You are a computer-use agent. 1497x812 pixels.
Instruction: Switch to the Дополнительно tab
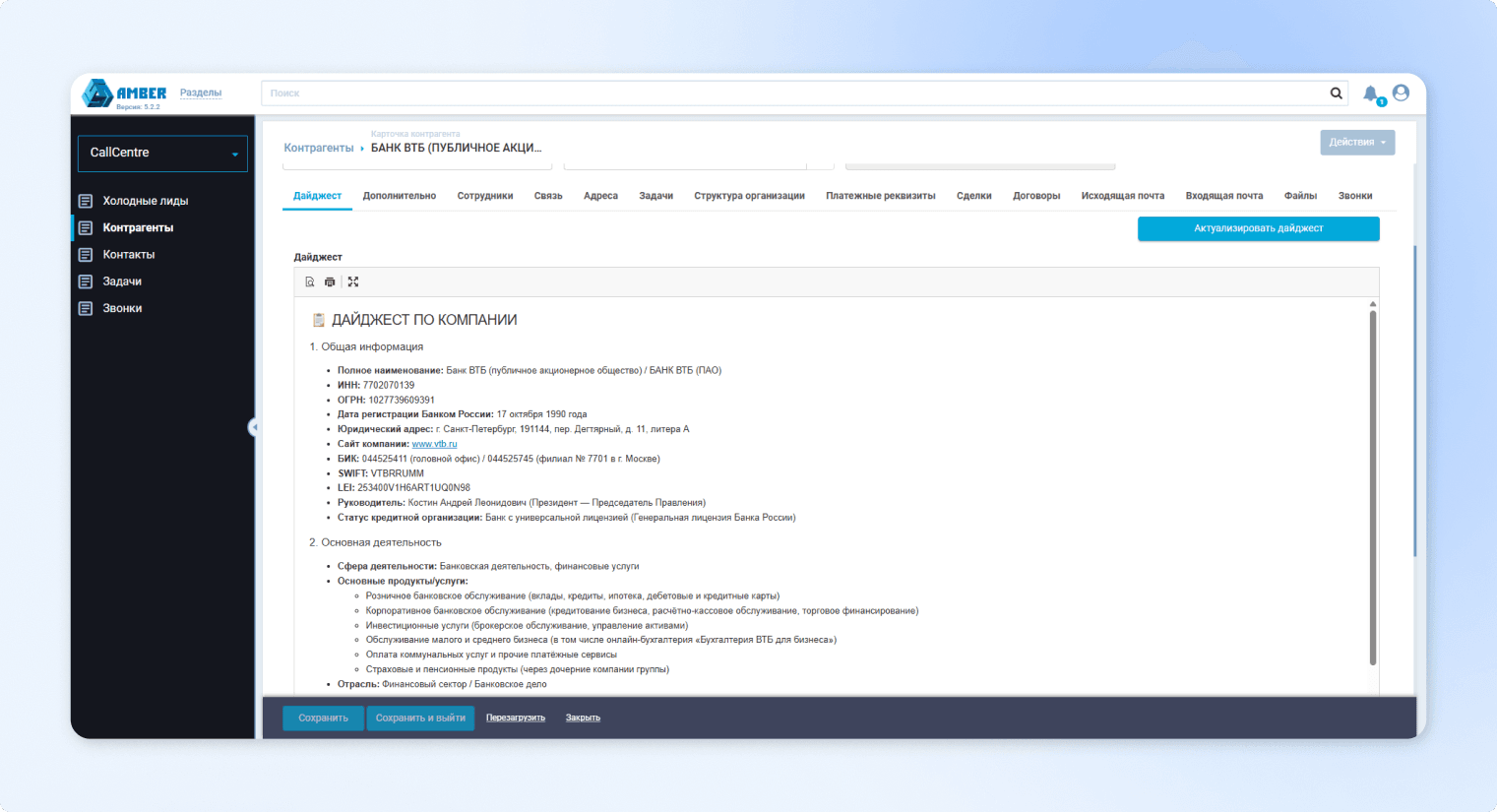pos(400,196)
